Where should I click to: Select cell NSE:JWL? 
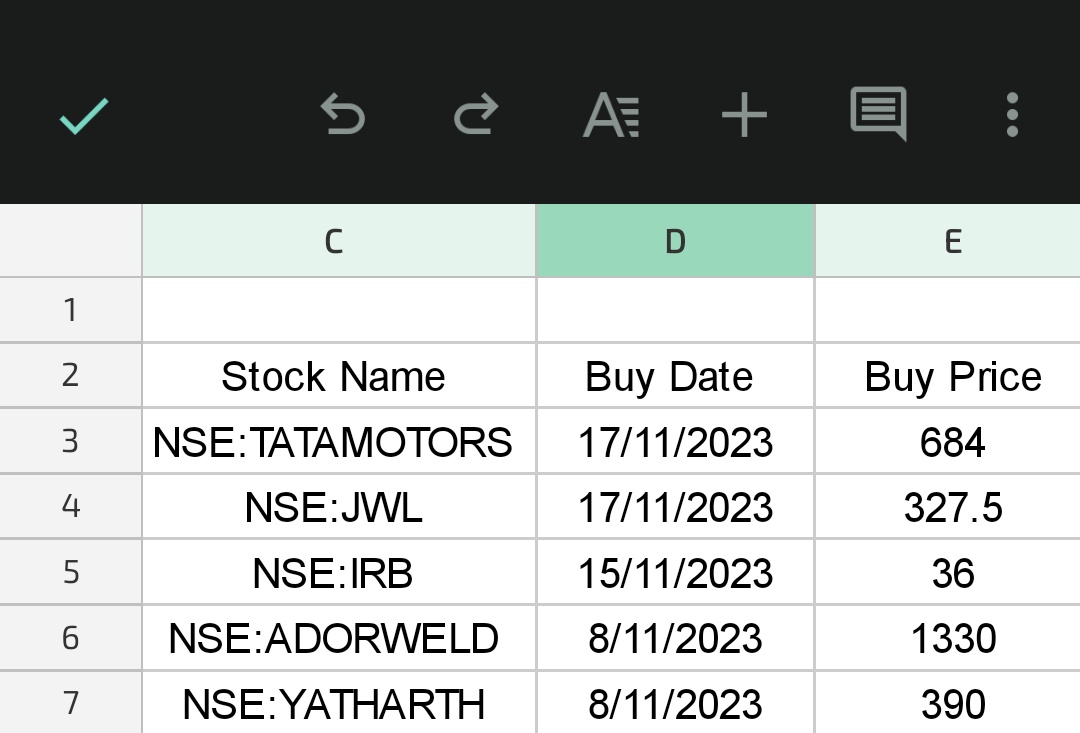click(339, 506)
